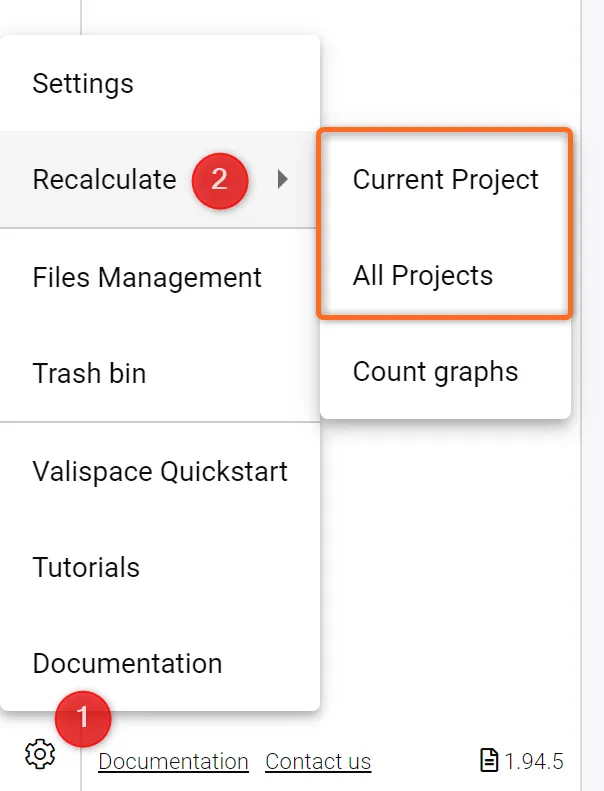Click the Contact us link
The width and height of the screenshot is (604, 791).
(318, 761)
